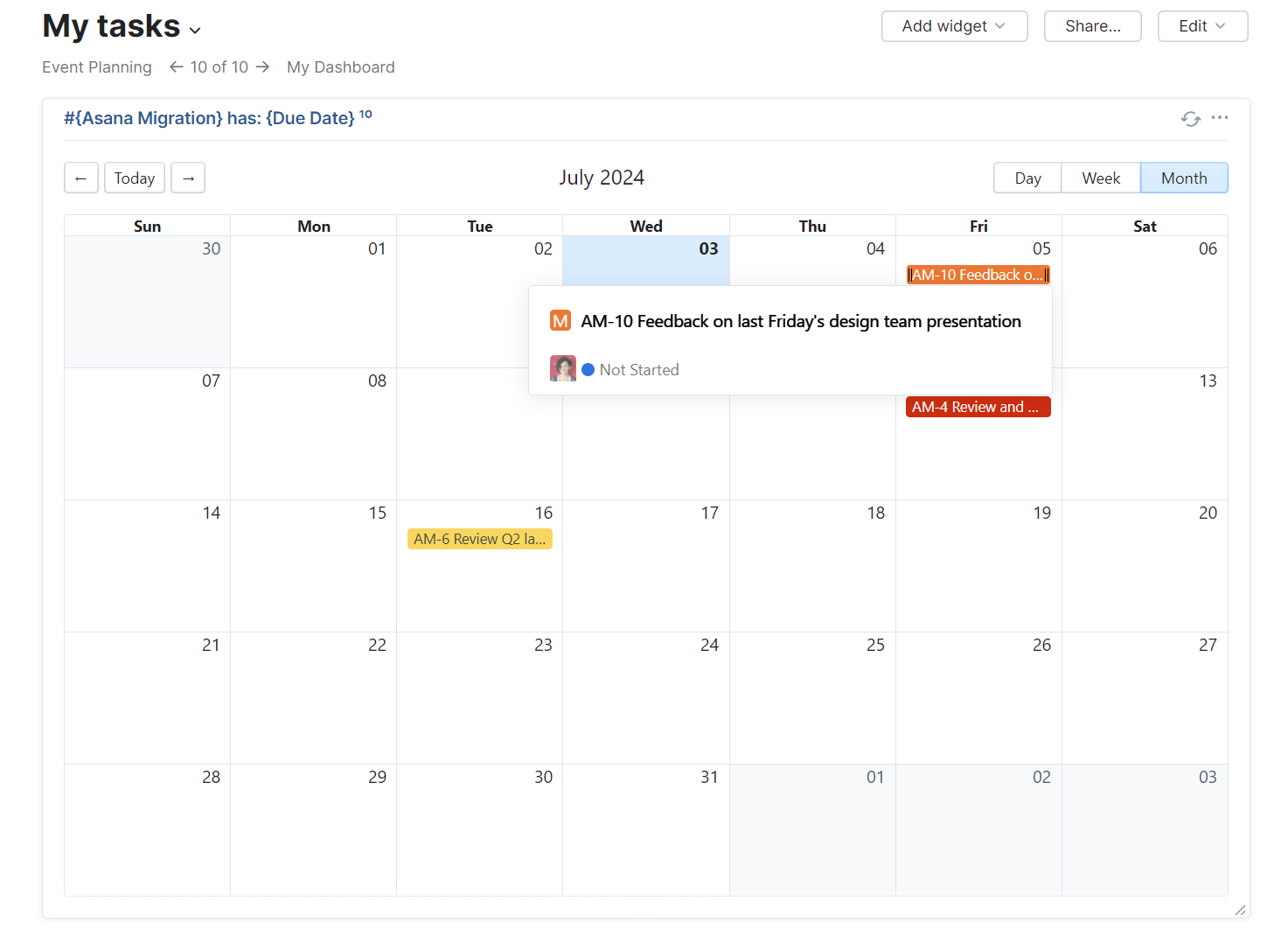Image resolution: width=1288 pixels, height=950 pixels.
Task: Open the Add widget dropdown
Action: click(954, 26)
